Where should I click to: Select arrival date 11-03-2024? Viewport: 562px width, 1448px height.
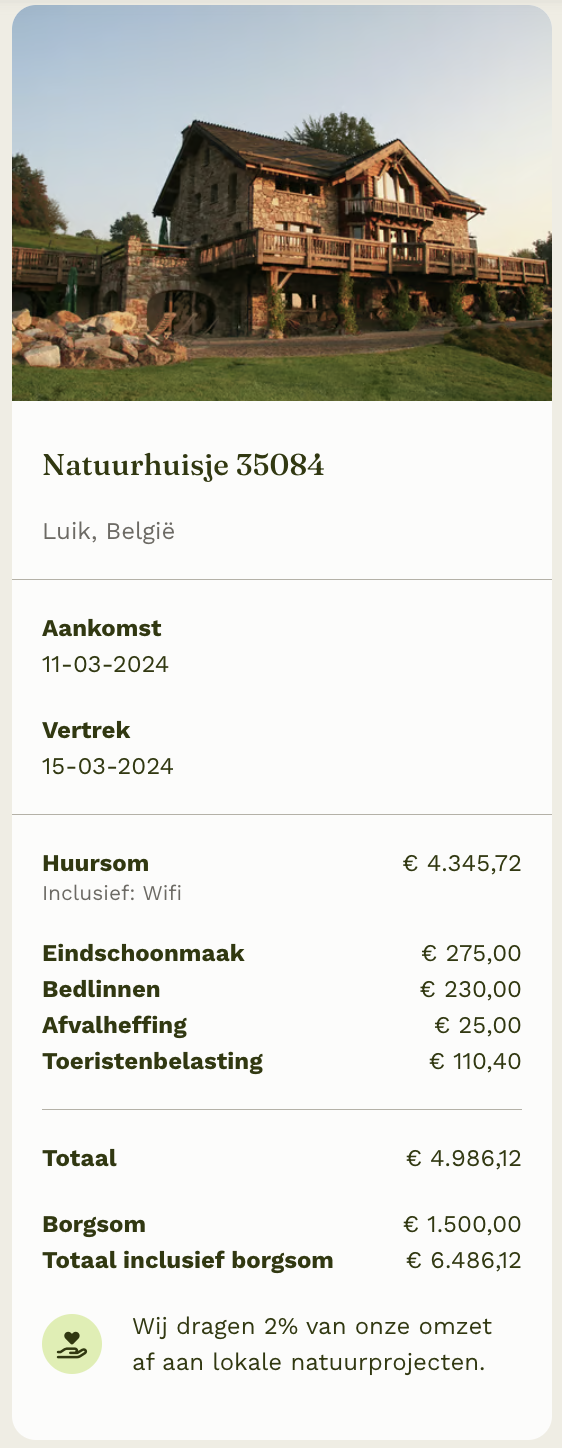point(105,664)
